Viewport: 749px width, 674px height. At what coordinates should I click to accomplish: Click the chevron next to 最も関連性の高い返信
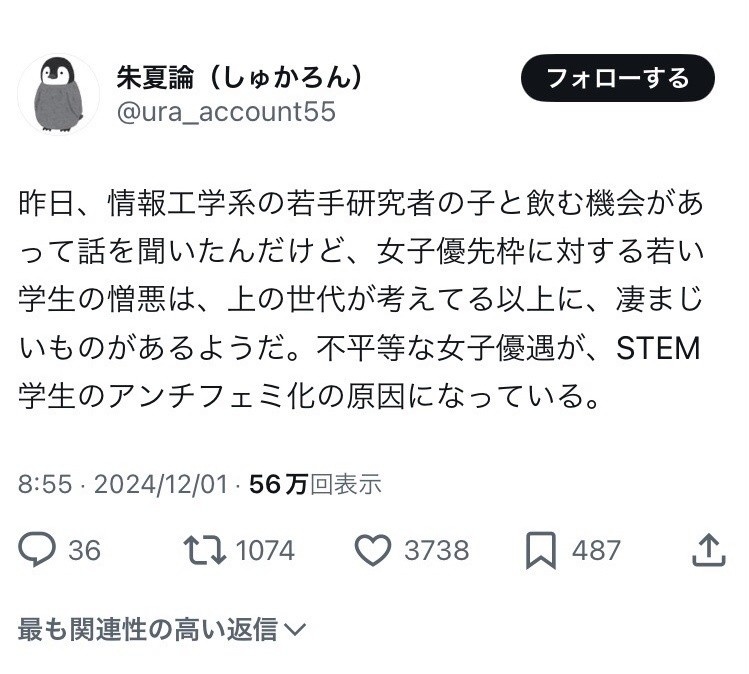295,630
